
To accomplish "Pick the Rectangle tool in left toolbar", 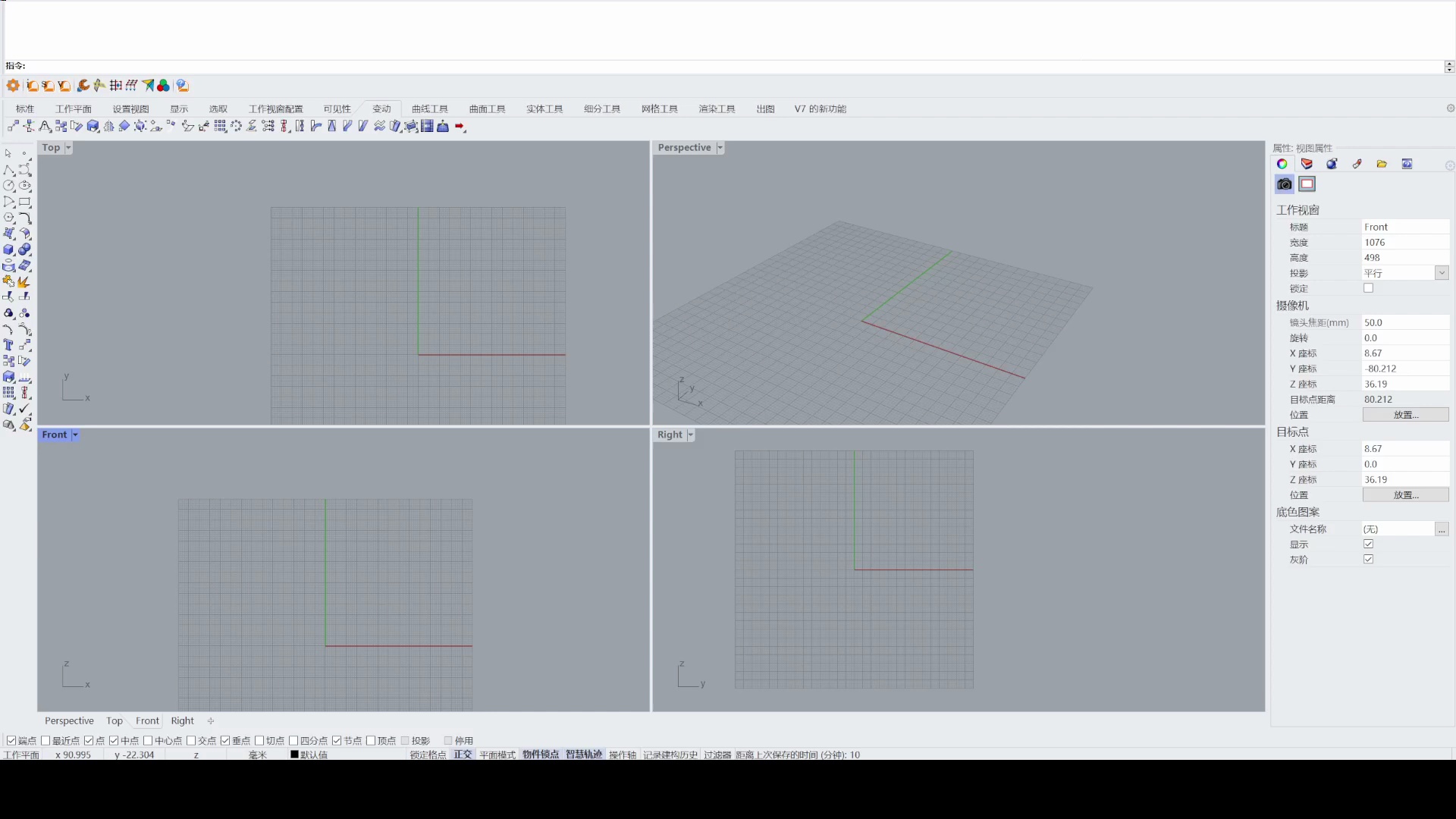I will pos(25,202).
